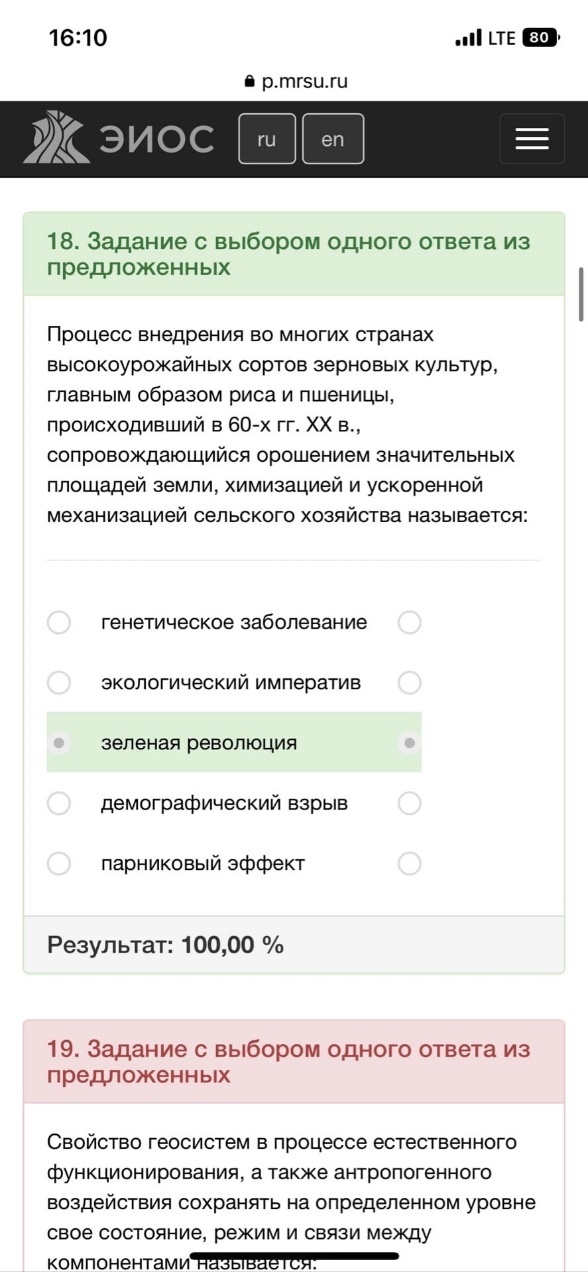588x1272 pixels.
Task: Select right radio next to генетическое заболевание
Action: tap(409, 623)
